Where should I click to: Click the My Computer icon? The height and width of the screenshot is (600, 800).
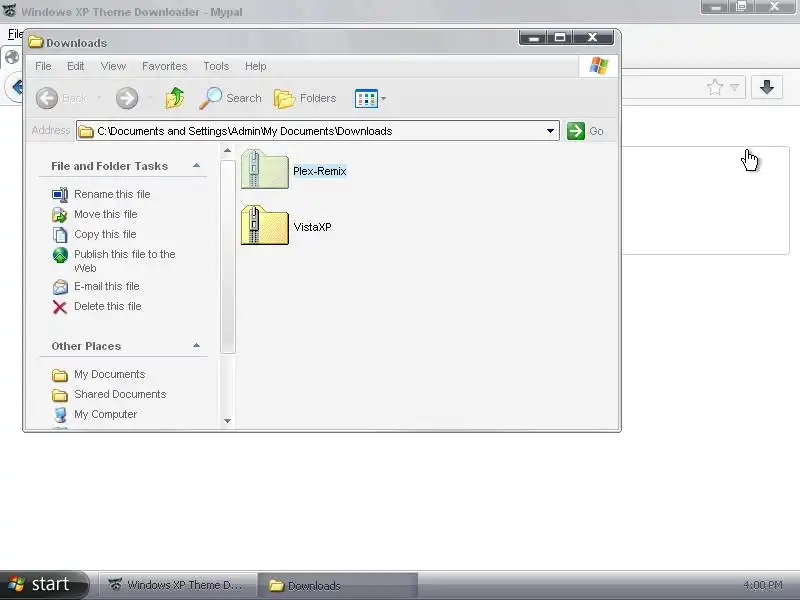point(60,415)
